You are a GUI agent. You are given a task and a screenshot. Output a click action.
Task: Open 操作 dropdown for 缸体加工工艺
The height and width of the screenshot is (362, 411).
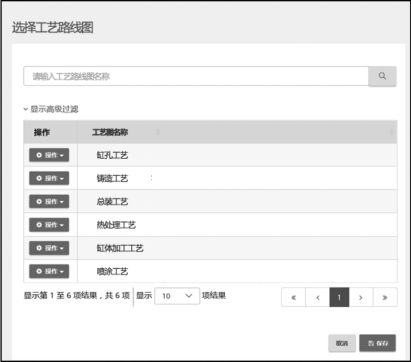click(49, 248)
